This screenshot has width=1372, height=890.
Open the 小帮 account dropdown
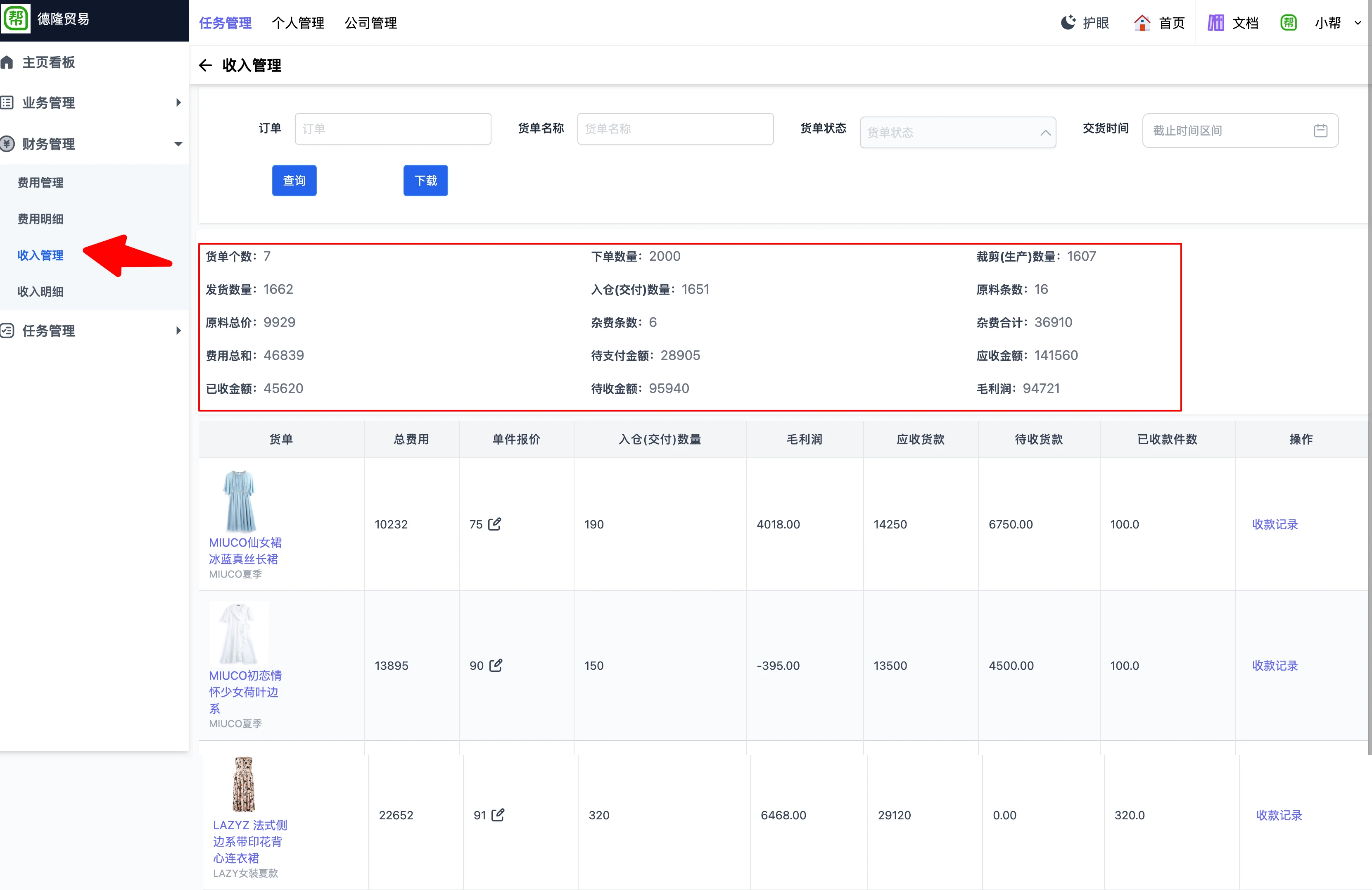pos(1336,23)
